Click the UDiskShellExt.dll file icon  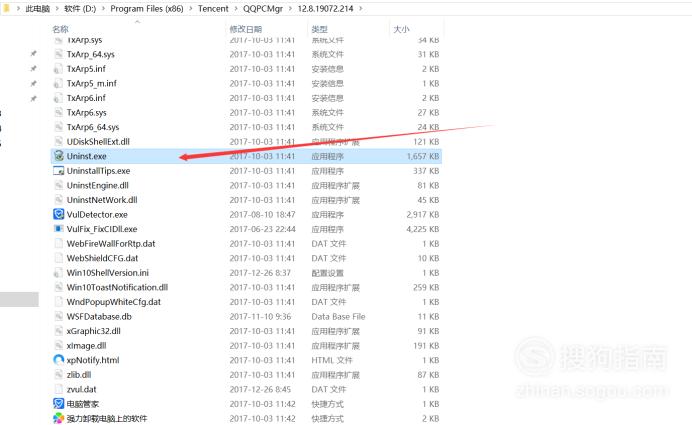[58, 142]
